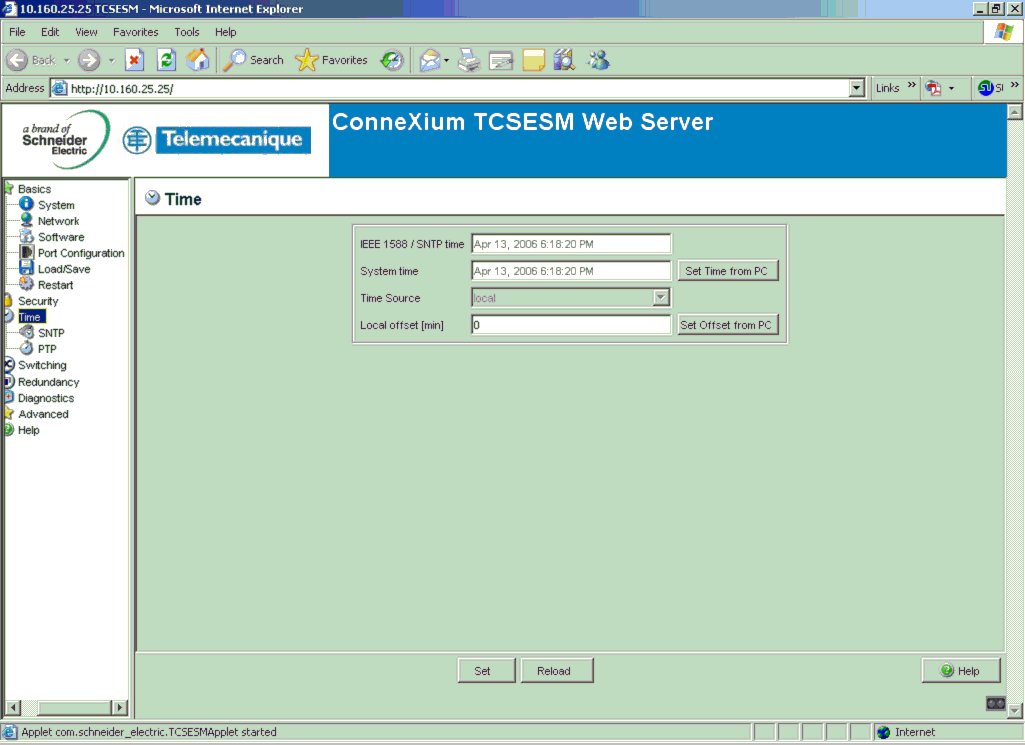Open the PTP page under Time
1025x745 pixels.
click(47, 349)
